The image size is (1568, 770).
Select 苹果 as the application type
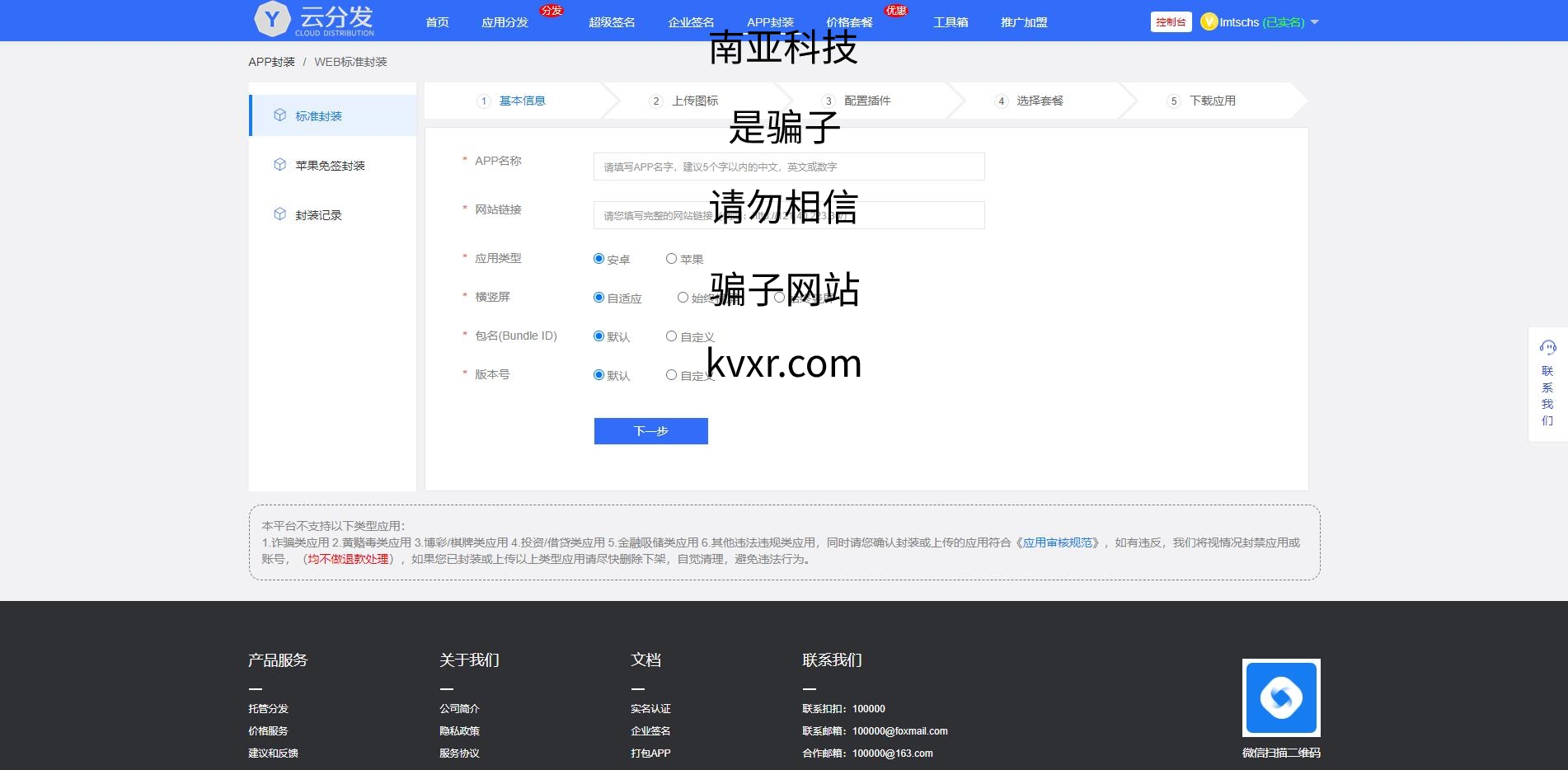click(672, 259)
